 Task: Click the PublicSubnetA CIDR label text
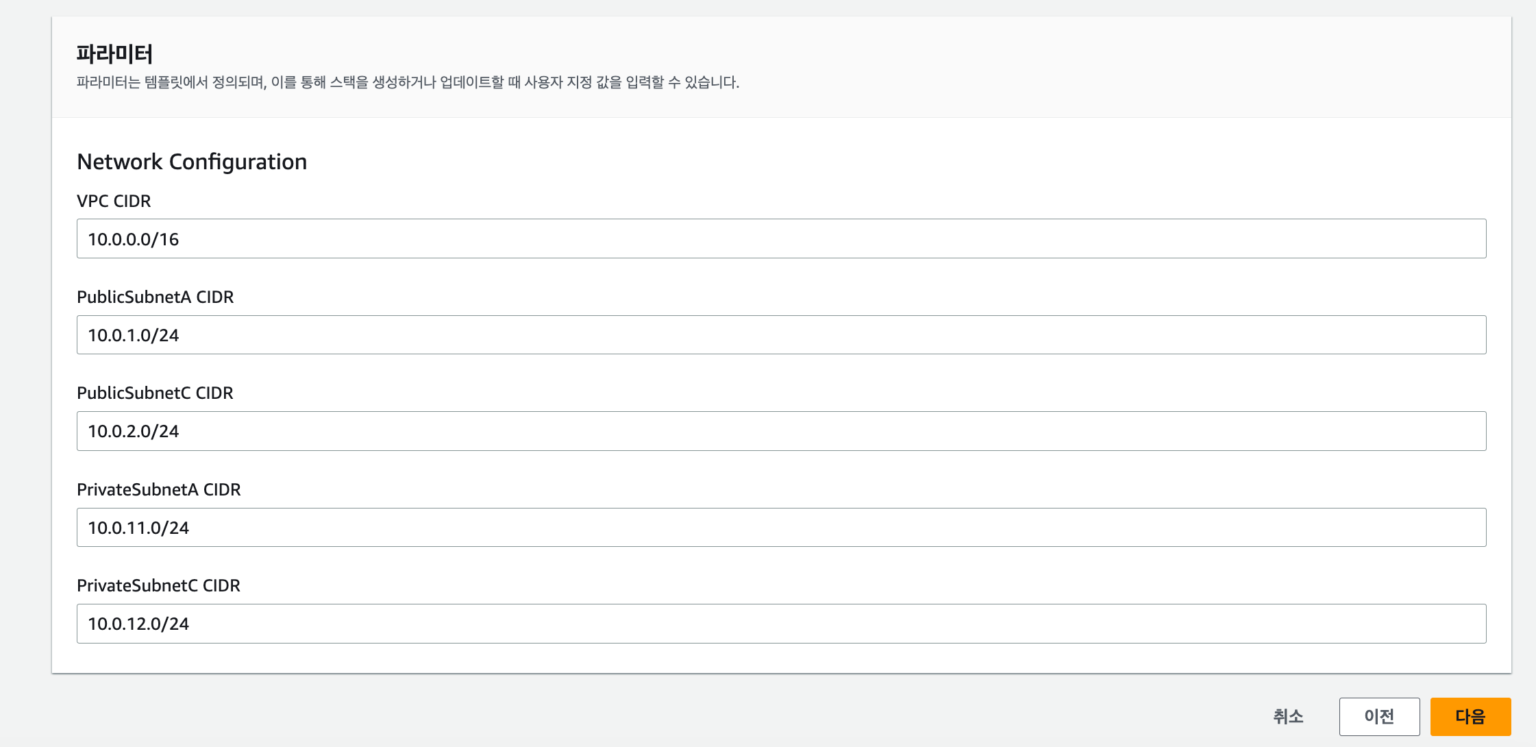155,297
